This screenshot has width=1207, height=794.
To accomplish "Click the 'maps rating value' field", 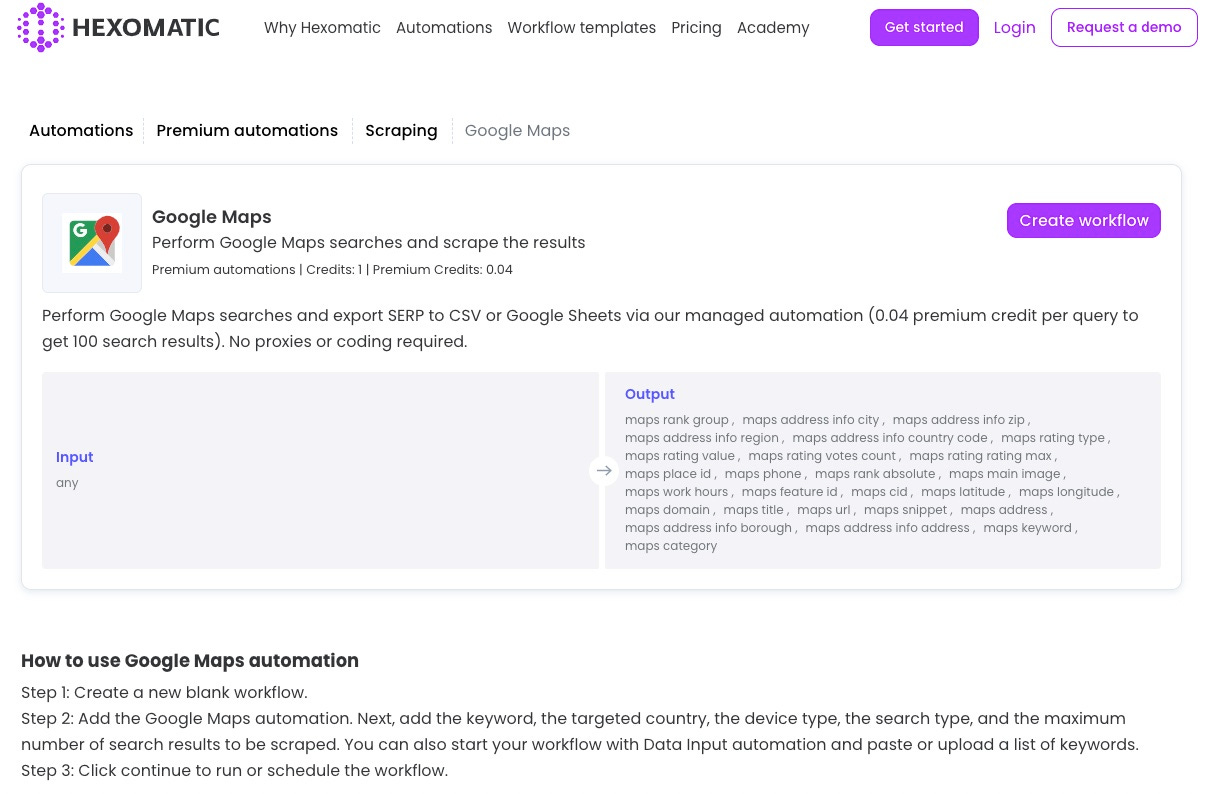I will 680,456.
